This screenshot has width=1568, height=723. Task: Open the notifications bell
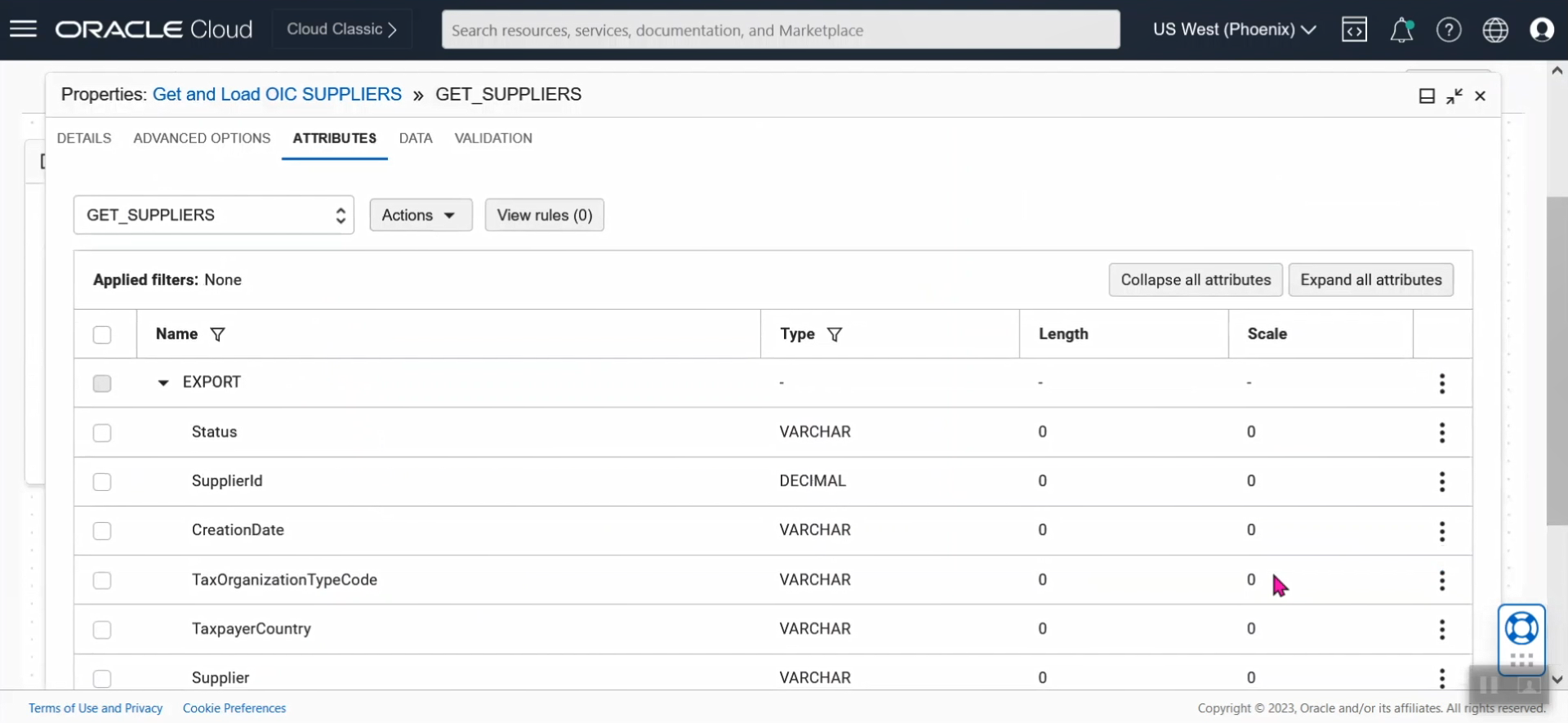click(1401, 29)
